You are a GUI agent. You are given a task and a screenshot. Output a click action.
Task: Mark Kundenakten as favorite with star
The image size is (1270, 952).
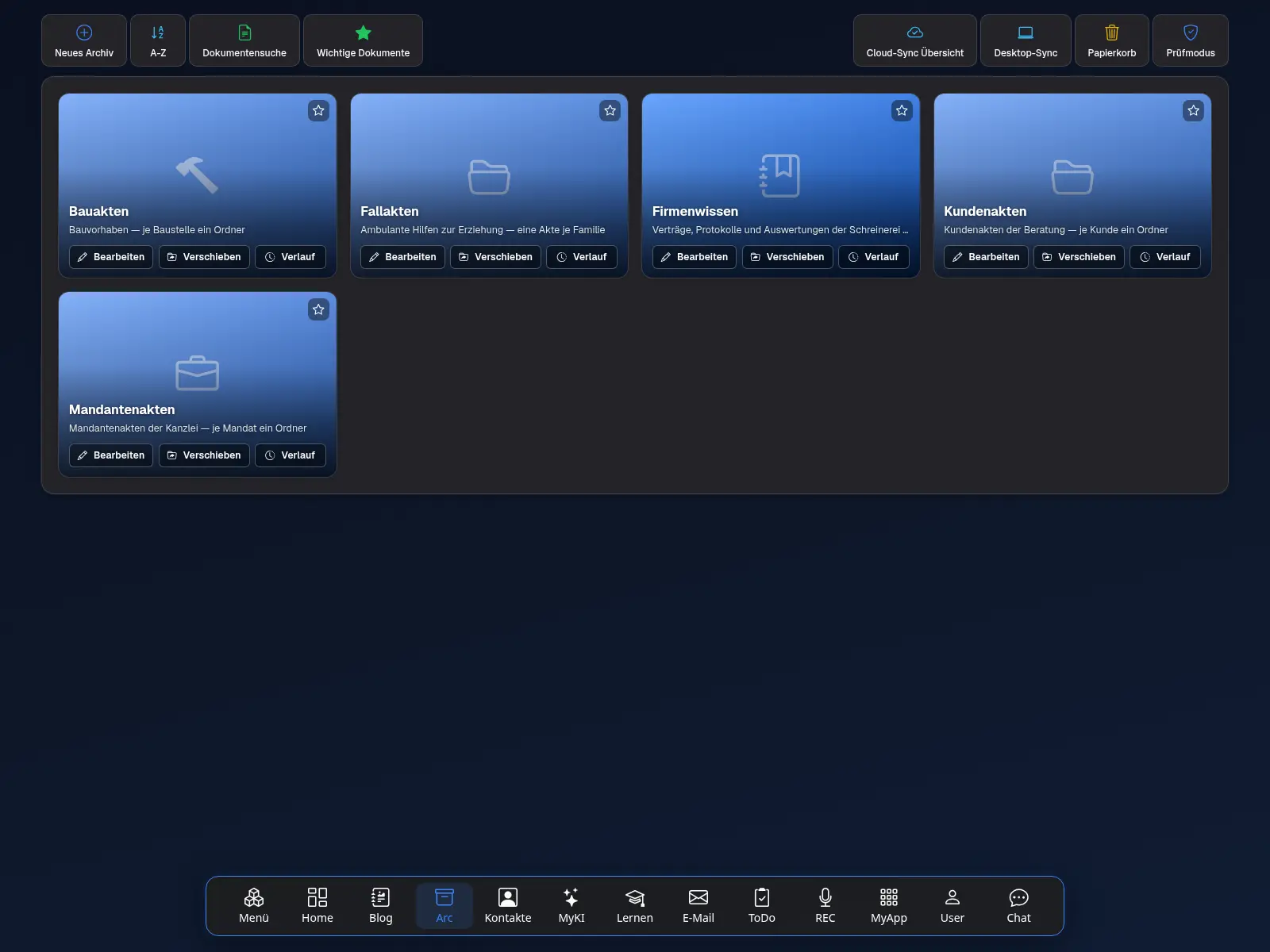(1193, 110)
